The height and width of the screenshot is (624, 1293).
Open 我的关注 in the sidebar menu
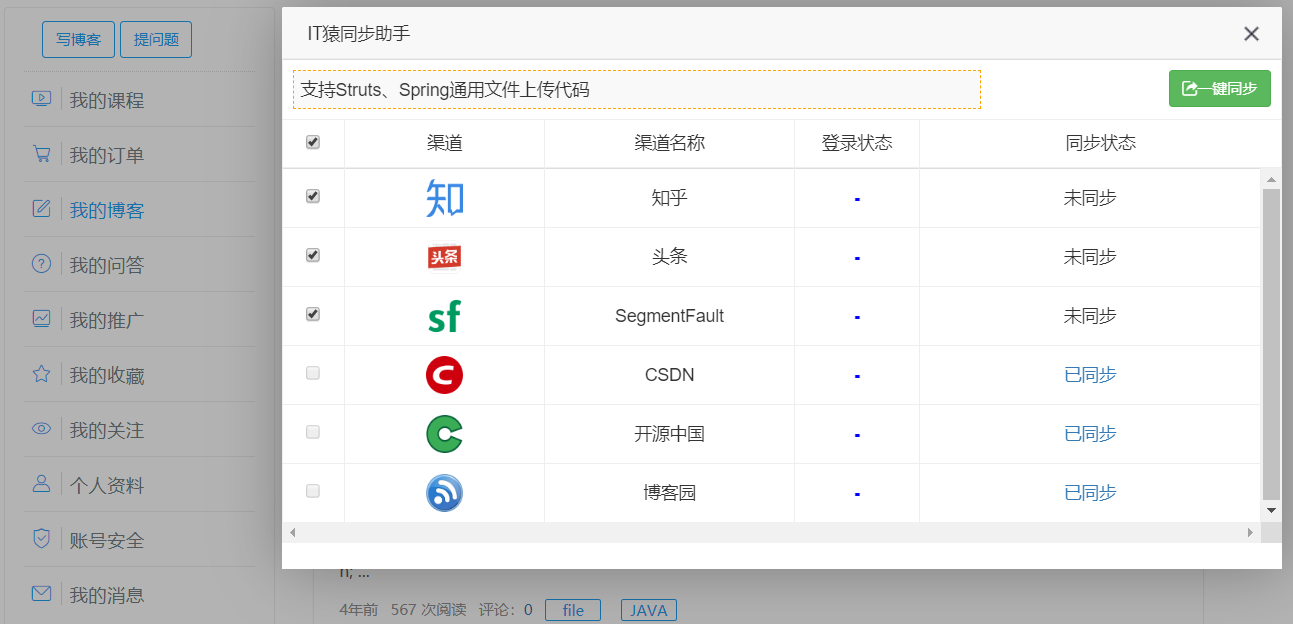107,430
